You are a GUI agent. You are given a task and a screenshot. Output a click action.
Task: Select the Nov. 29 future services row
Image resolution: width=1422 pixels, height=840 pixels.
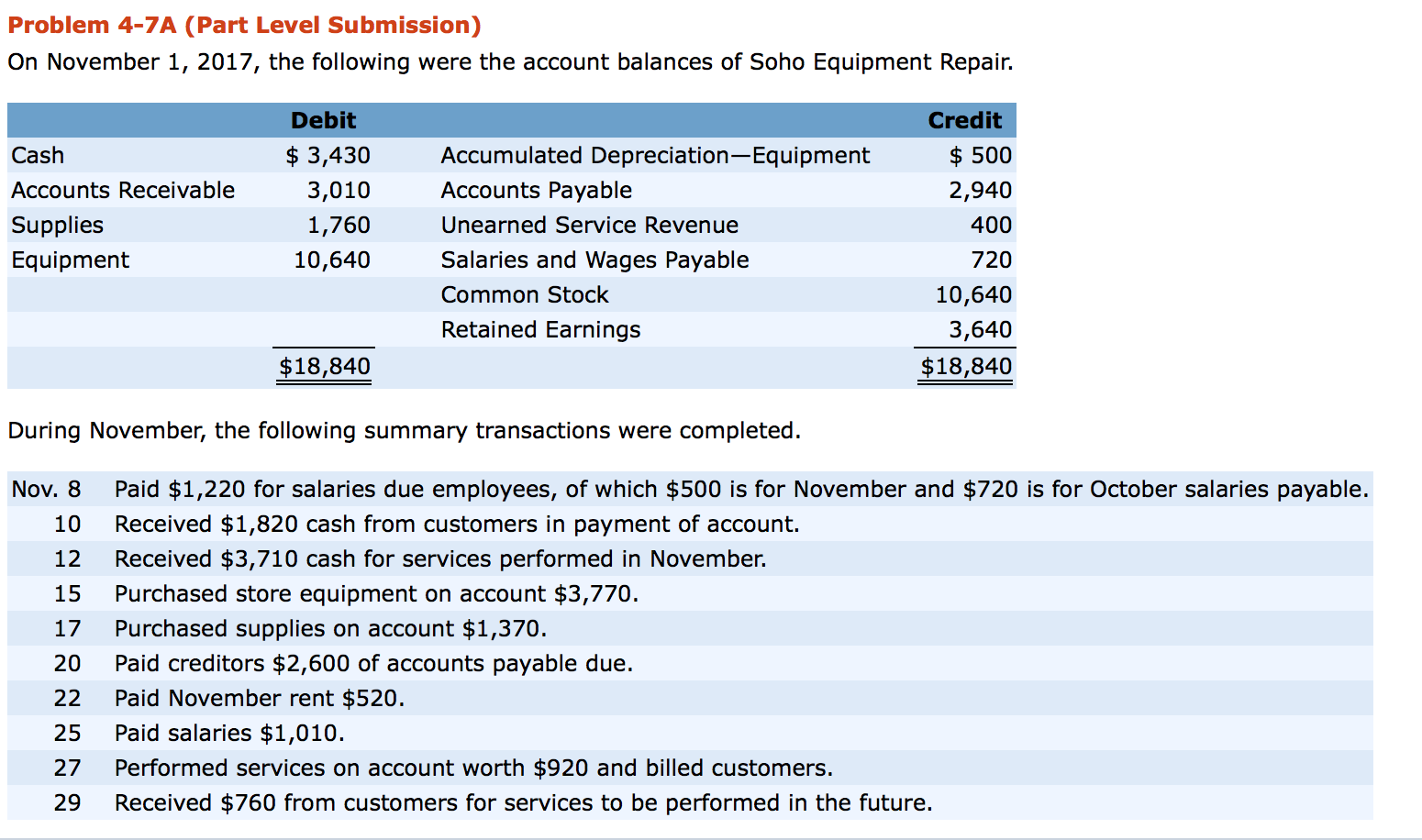[x=522, y=802]
